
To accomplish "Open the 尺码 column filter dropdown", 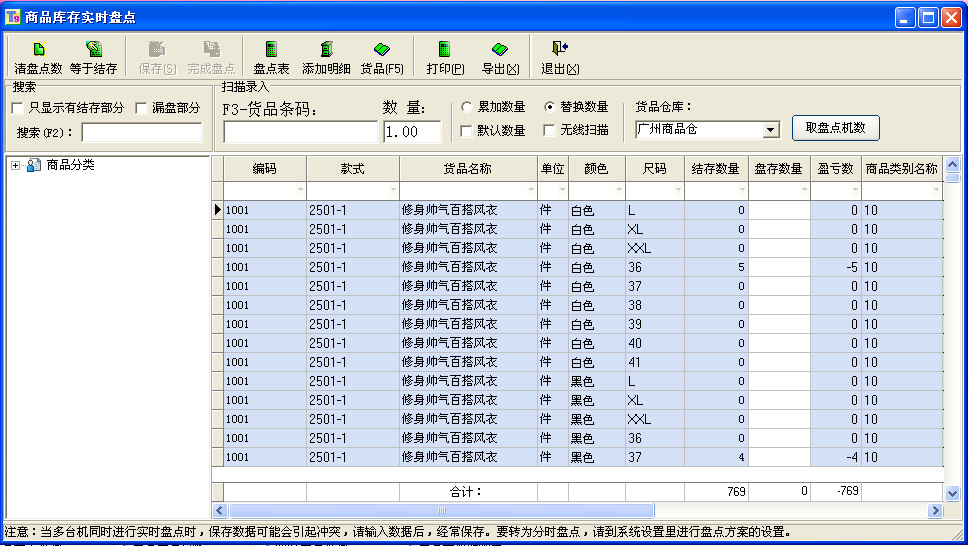I will [678, 190].
